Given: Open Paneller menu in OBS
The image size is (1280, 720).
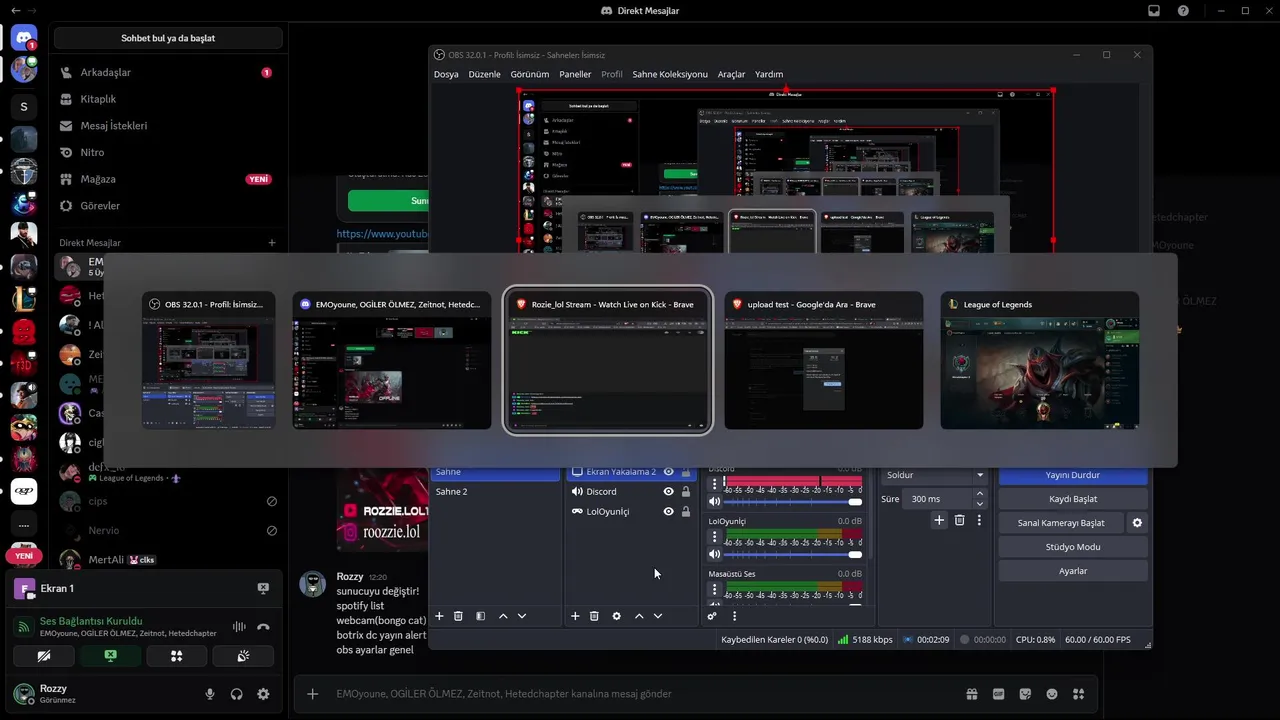Looking at the screenshot, I should coord(575,74).
